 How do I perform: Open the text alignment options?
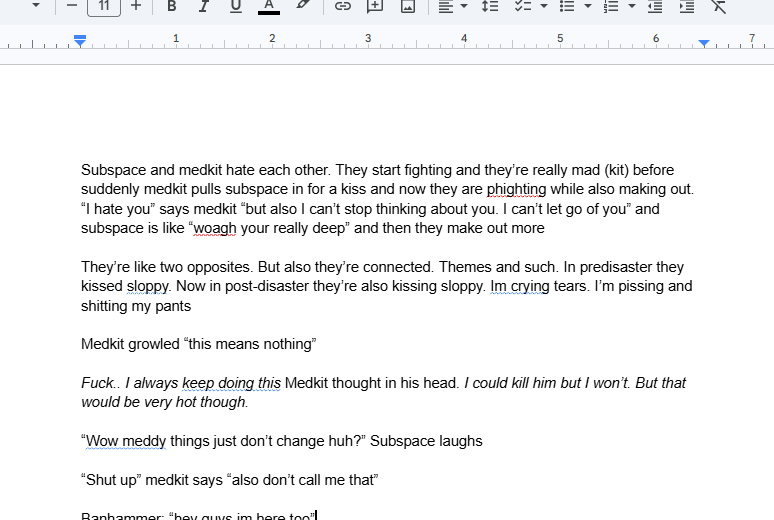[446, 6]
